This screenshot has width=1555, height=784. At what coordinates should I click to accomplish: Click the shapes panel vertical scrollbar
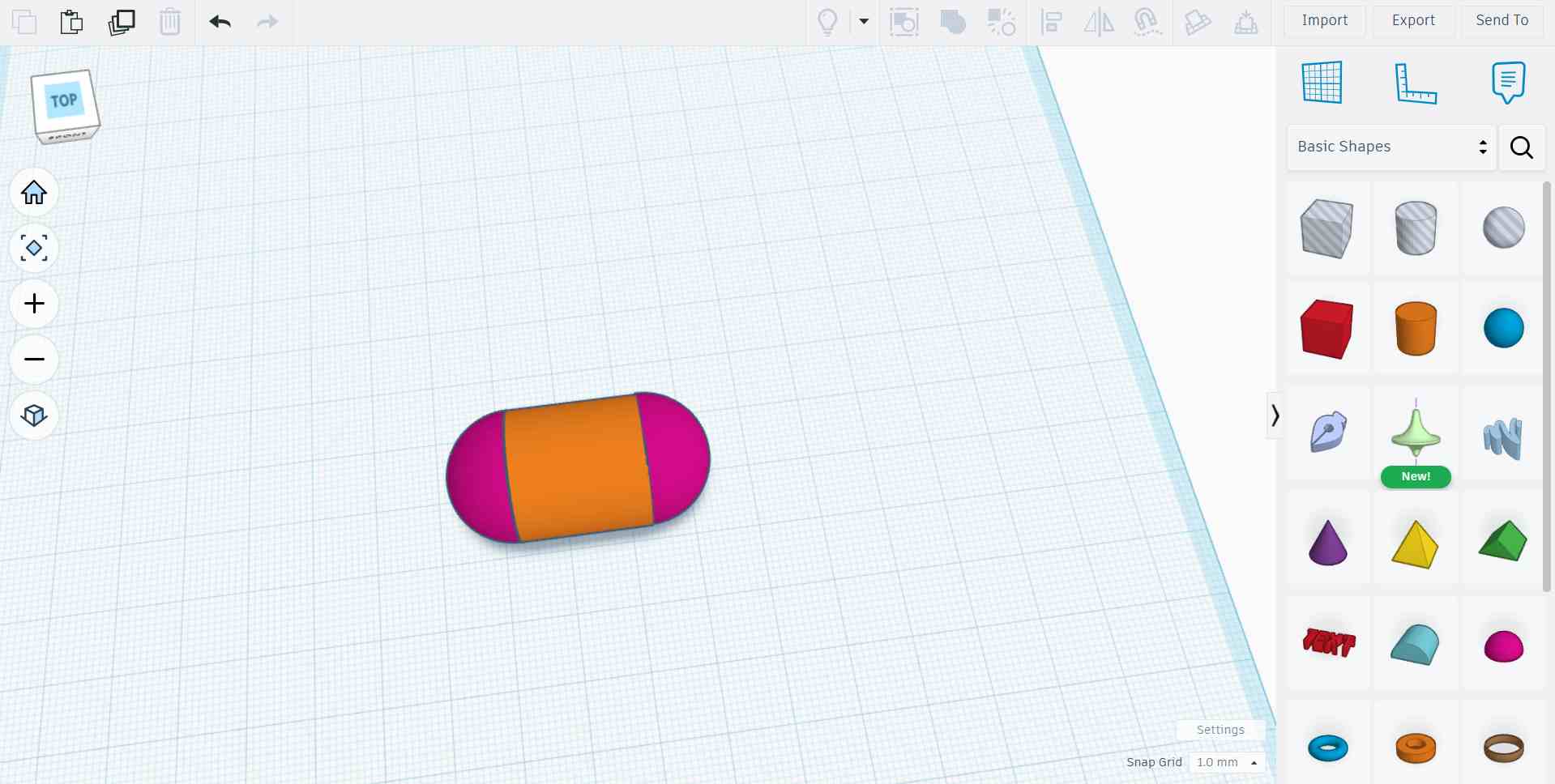[1547, 386]
